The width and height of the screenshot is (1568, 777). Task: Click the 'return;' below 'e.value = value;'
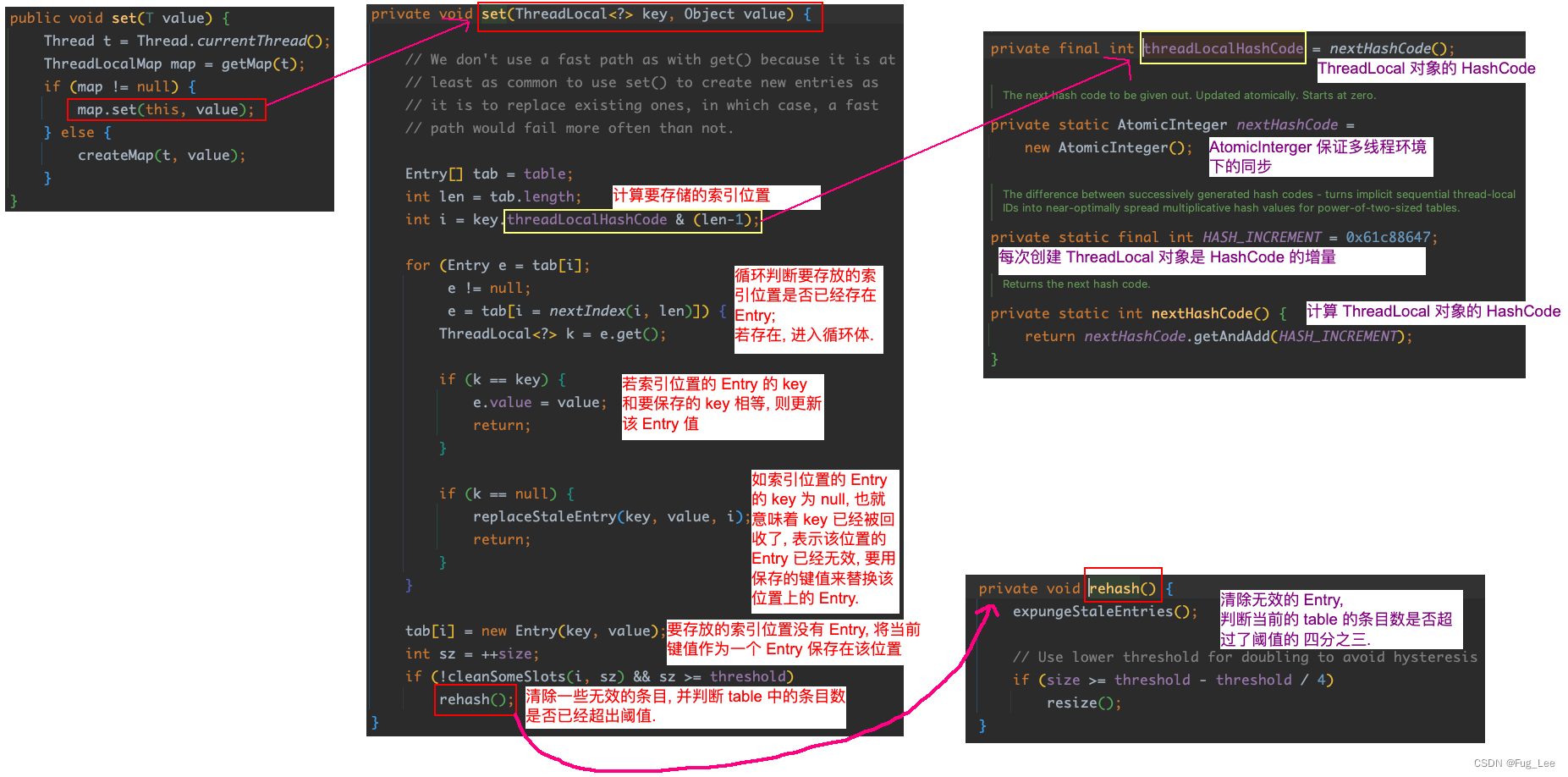click(502, 425)
